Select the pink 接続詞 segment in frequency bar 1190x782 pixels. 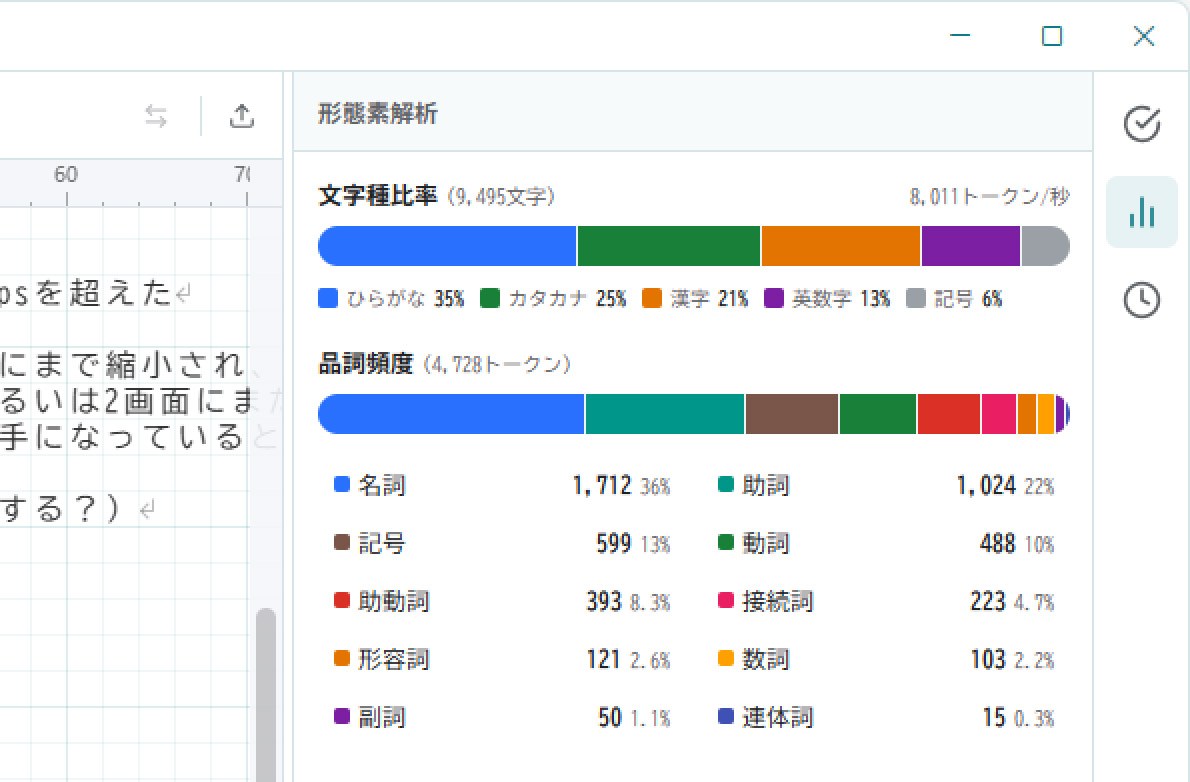[x=999, y=414]
